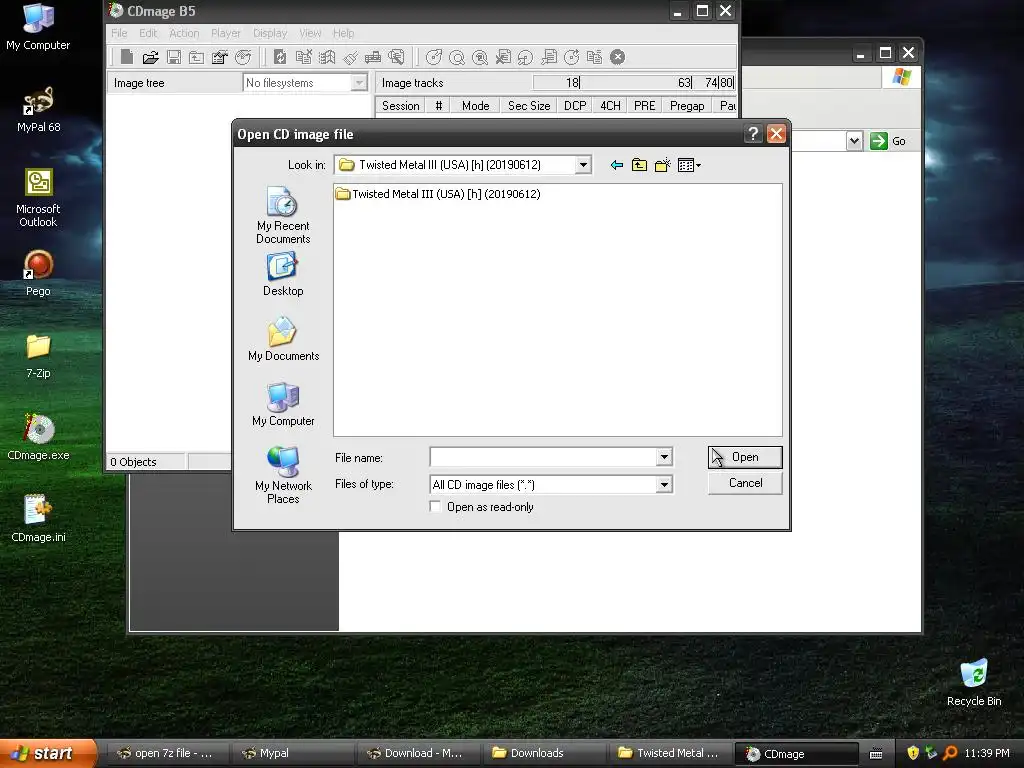1024x768 pixels.
Task: Open the Player menu in CDmage
Action: [226, 33]
